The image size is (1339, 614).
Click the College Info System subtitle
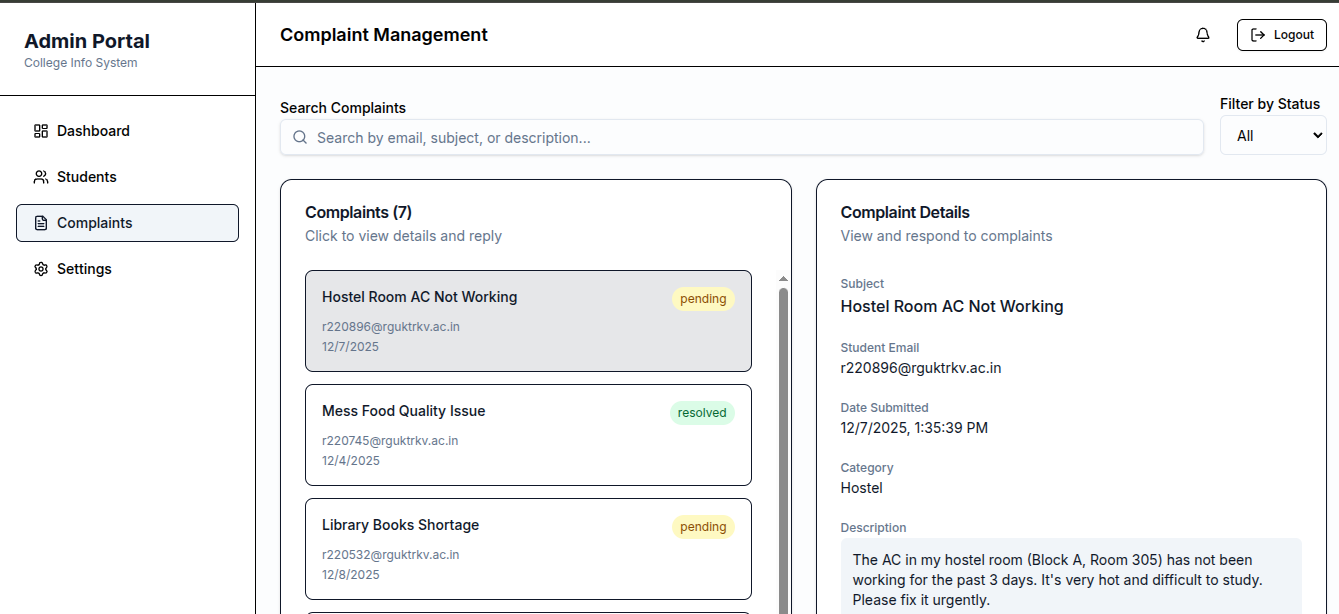pyautogui.click(x=81, y=63)
